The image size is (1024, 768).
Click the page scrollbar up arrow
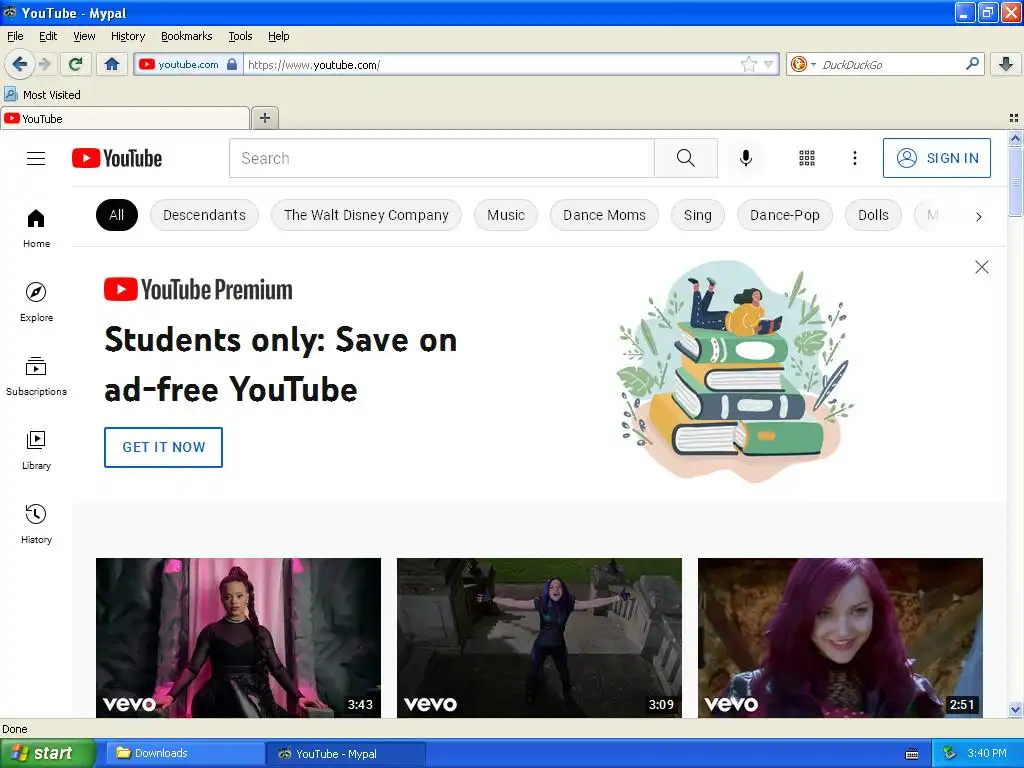[1015, 138]
